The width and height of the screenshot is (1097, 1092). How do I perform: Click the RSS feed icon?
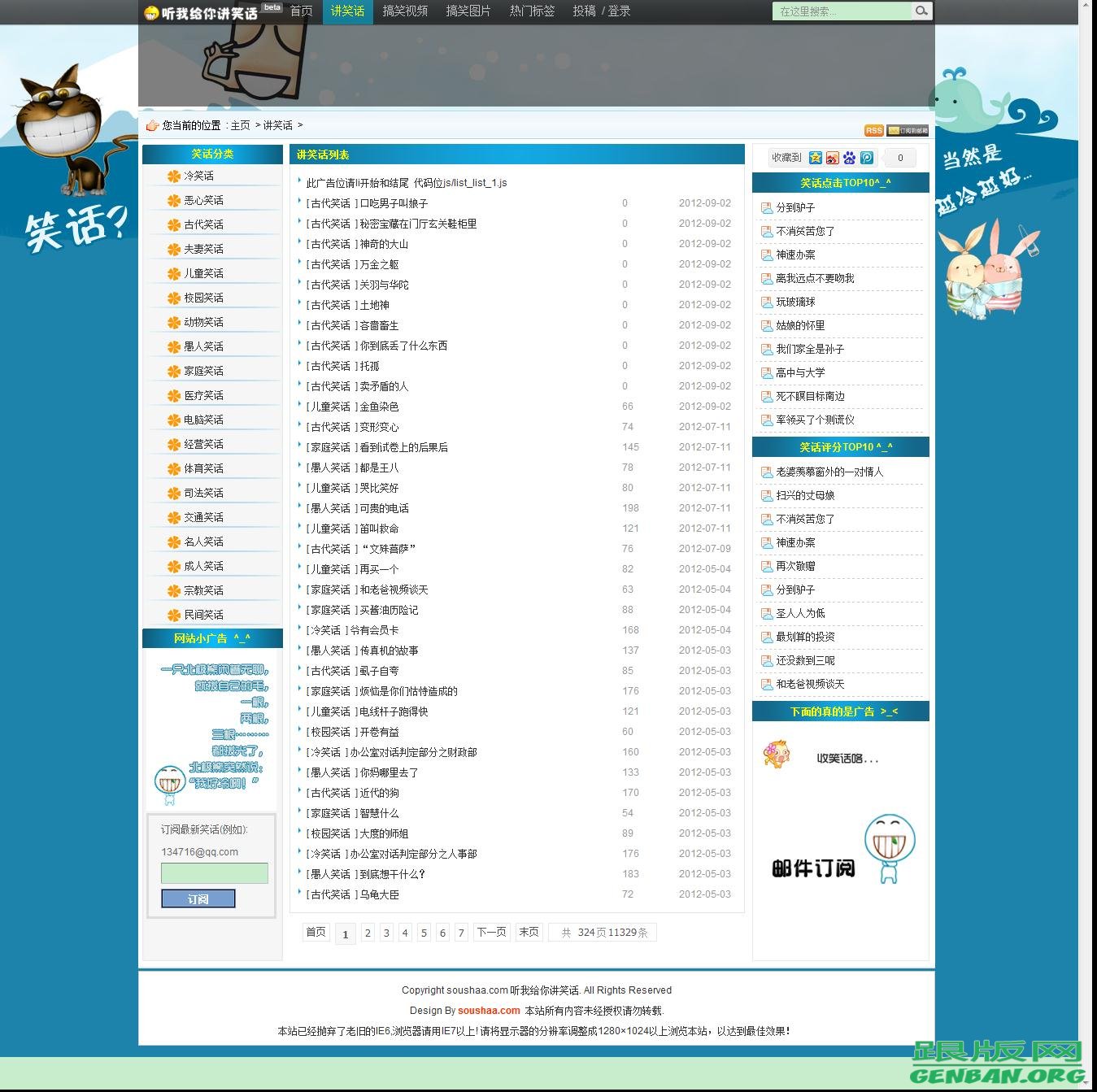click(873, 130)
